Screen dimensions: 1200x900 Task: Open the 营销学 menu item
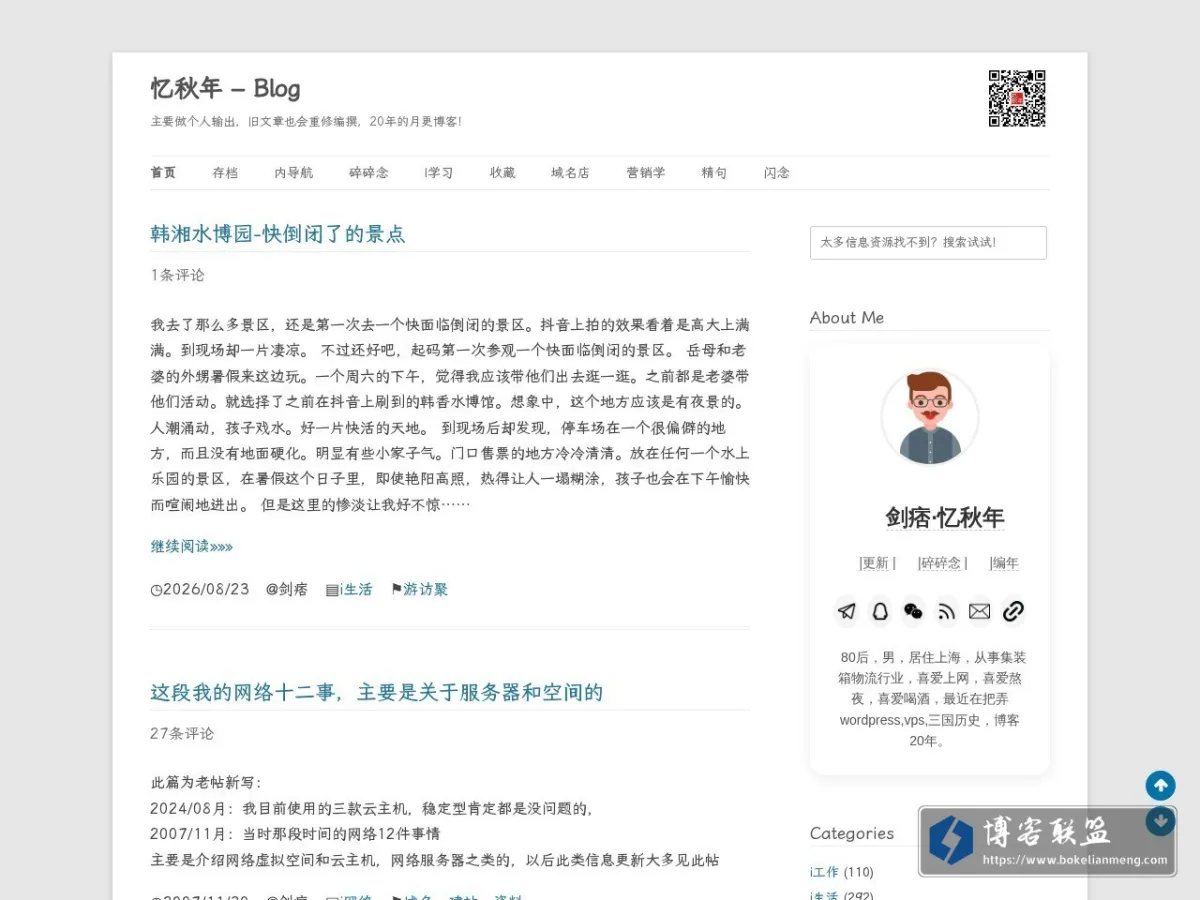pyautogui.click(x=646, y=172)
